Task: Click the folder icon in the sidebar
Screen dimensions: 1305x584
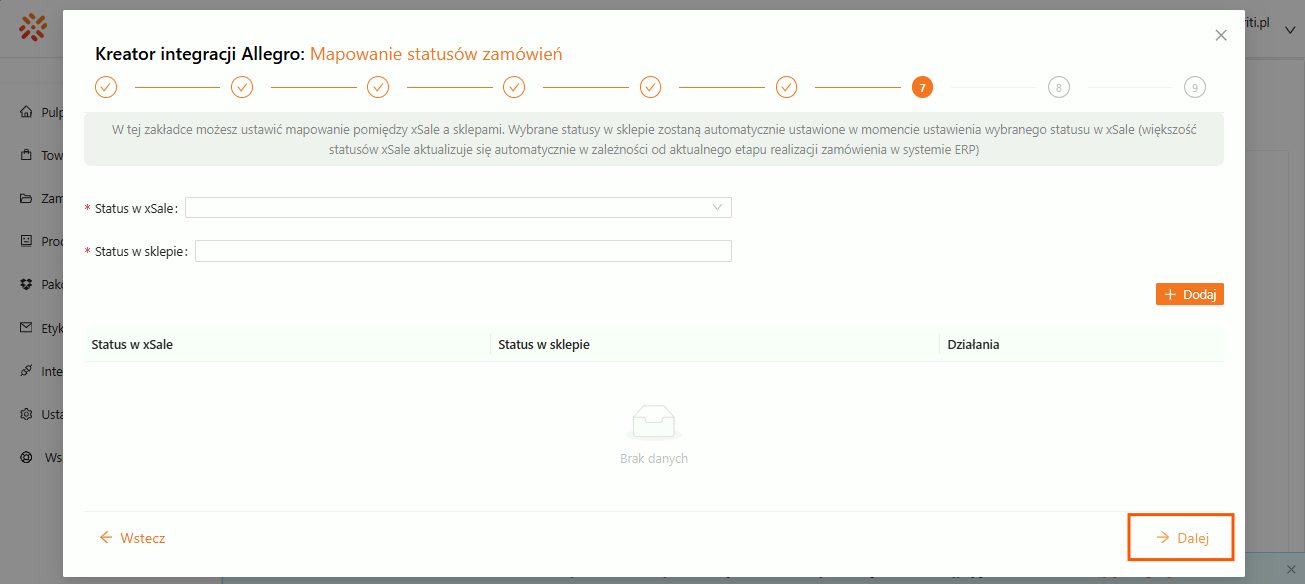Action: [27, 198]
